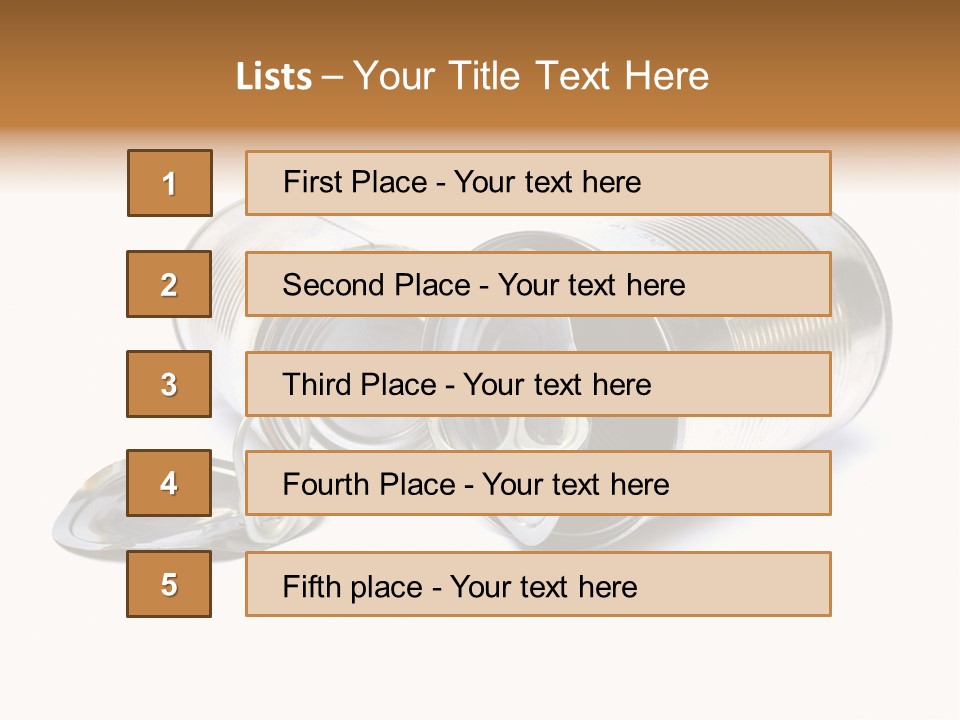Click 'Your text here' in the Fifth row
This screenshot has width=960, height=720.
coord(543,586)
